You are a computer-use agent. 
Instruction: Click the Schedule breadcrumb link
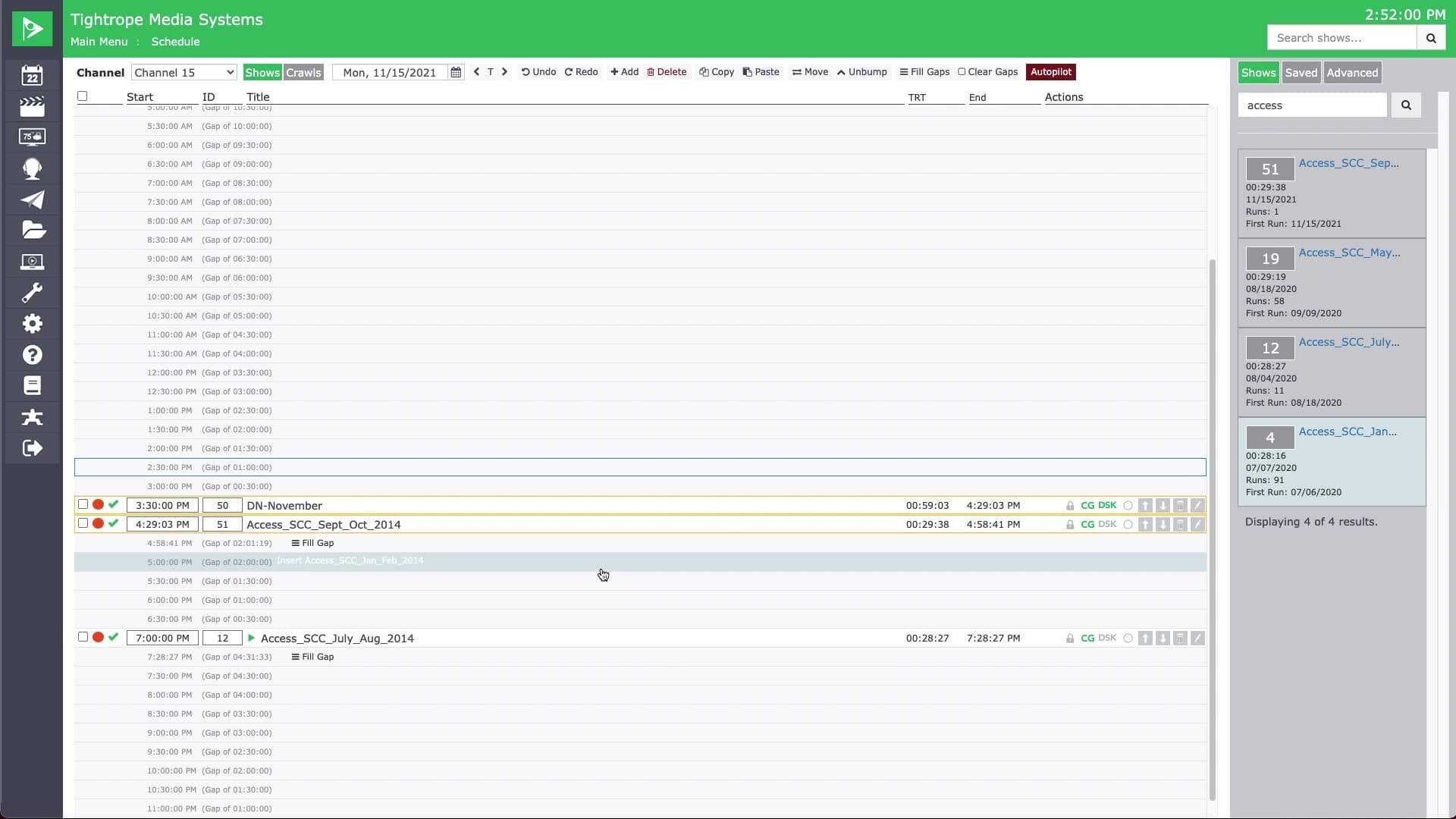(x=175, y=42)
